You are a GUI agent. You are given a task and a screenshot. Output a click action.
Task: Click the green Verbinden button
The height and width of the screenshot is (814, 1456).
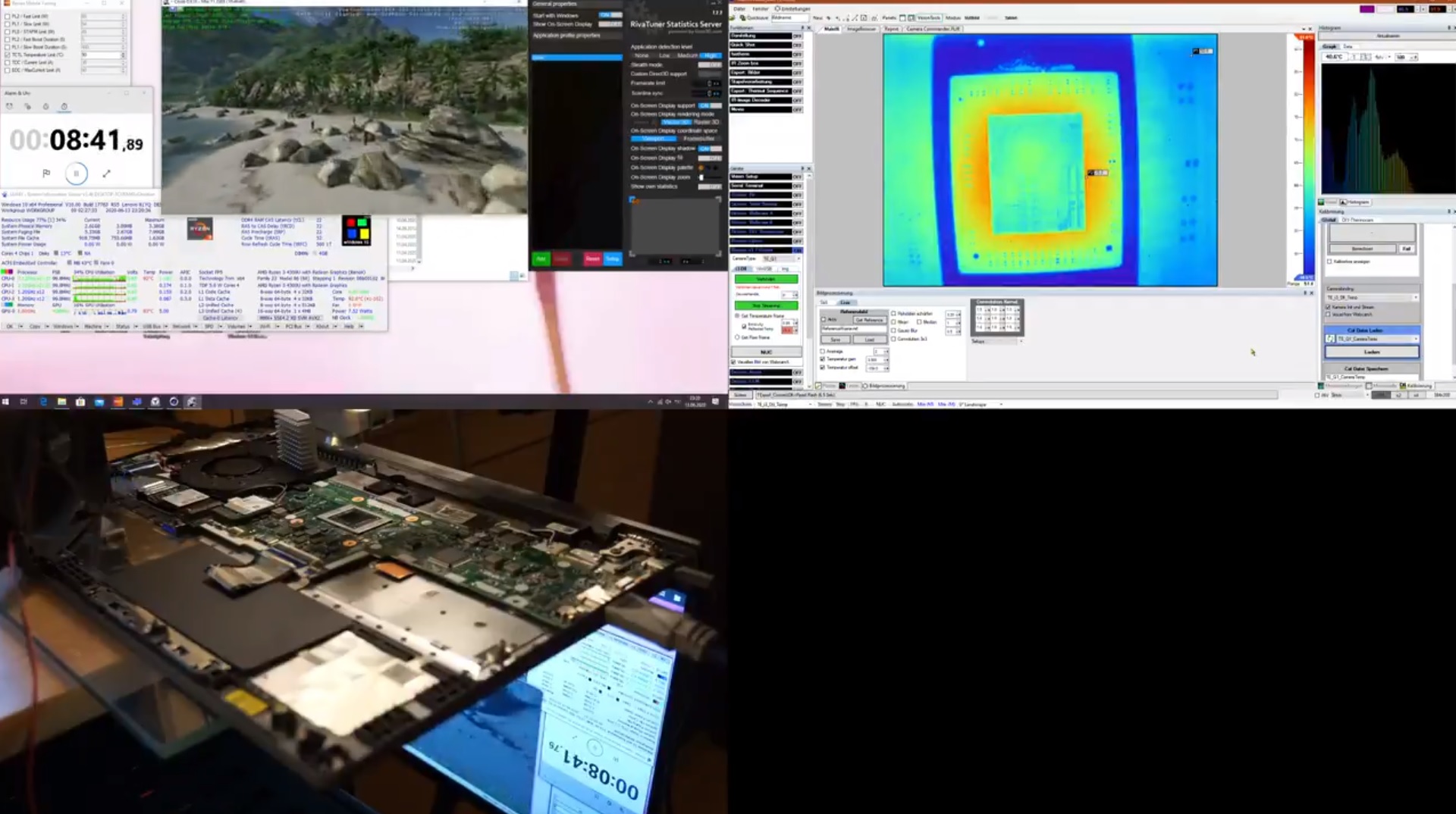point(766,279)
